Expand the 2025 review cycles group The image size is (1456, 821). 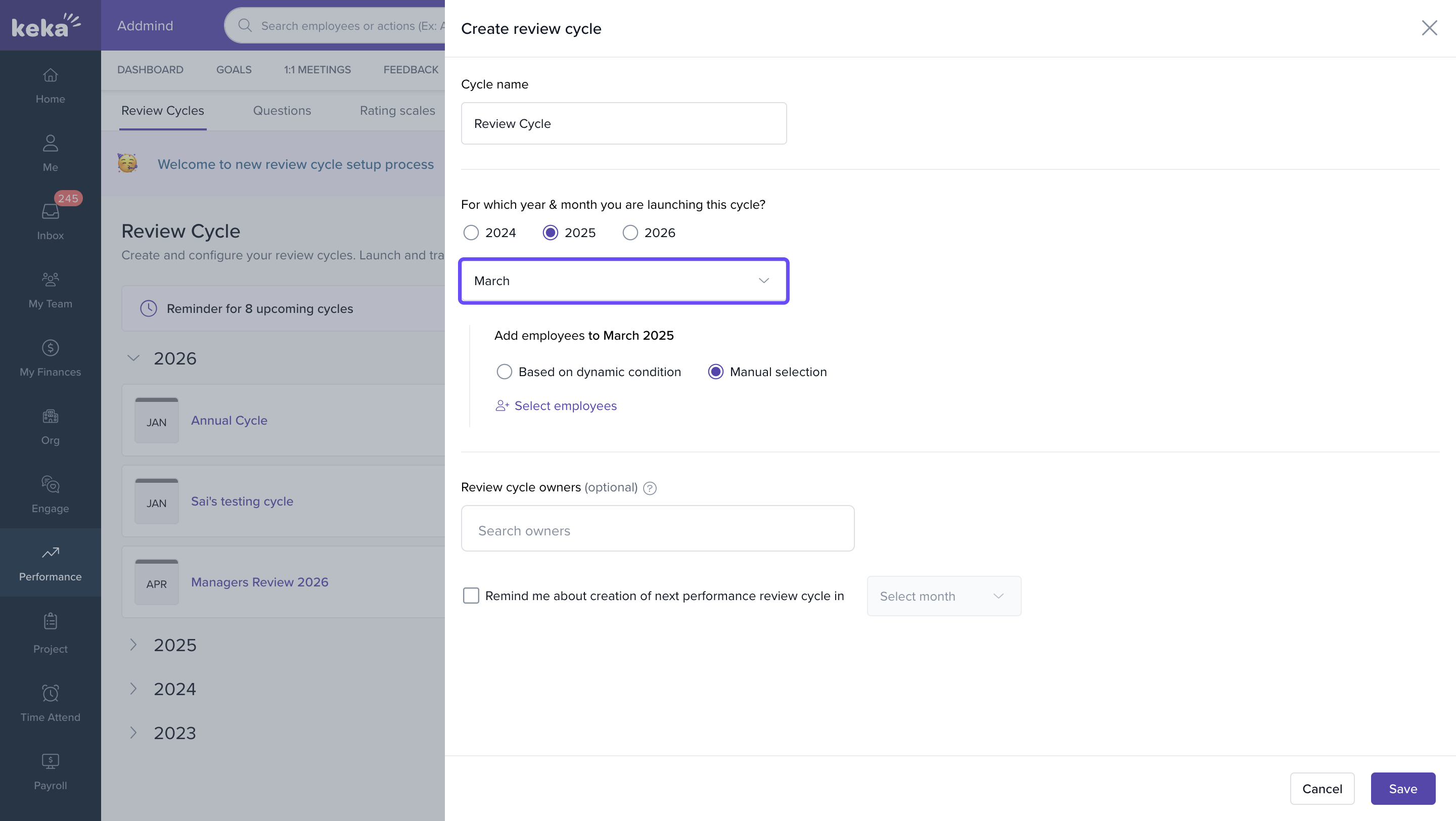click(133, 645)
